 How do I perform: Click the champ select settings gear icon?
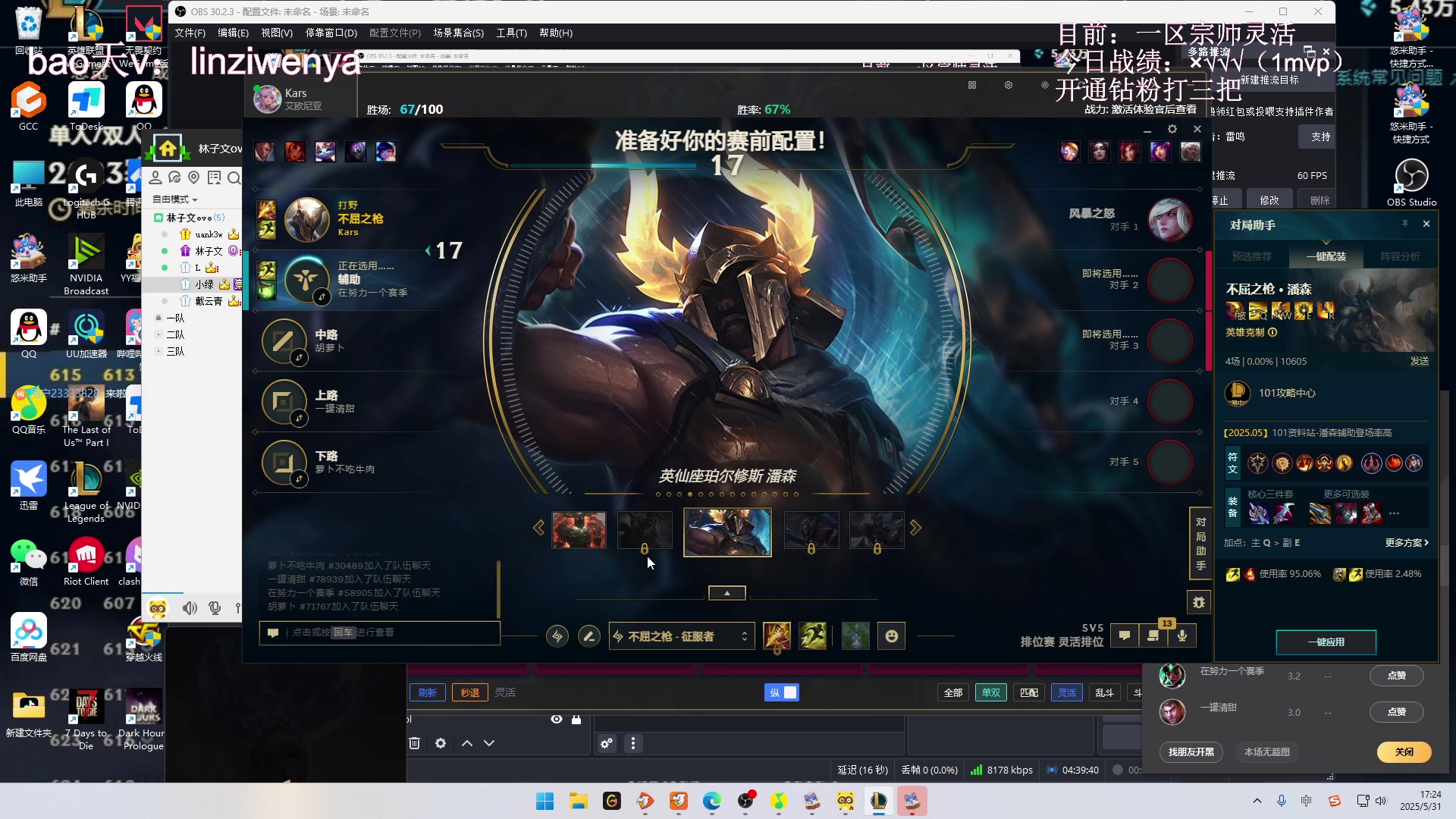tap(1172, 129)
